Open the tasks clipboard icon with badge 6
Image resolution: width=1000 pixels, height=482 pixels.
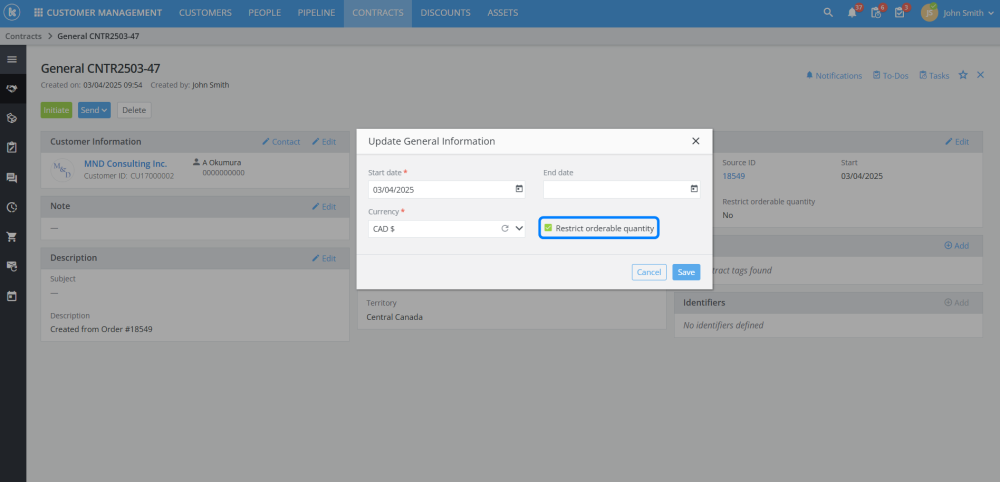click(x=876, y=13)
